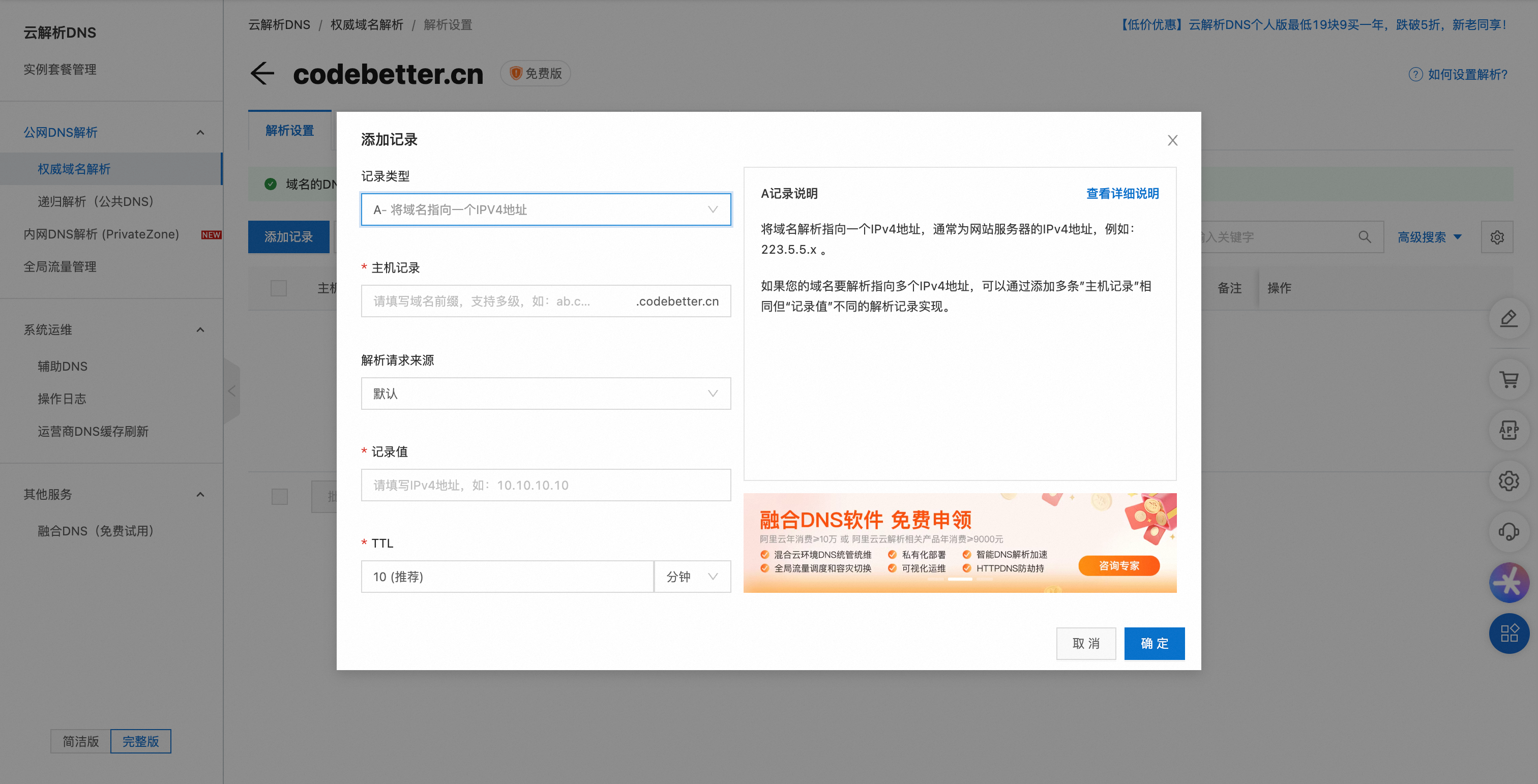Click the 操作 column header
Image resolution: width=1538 pixels, height=784 pixels.
click(1279, 288)
